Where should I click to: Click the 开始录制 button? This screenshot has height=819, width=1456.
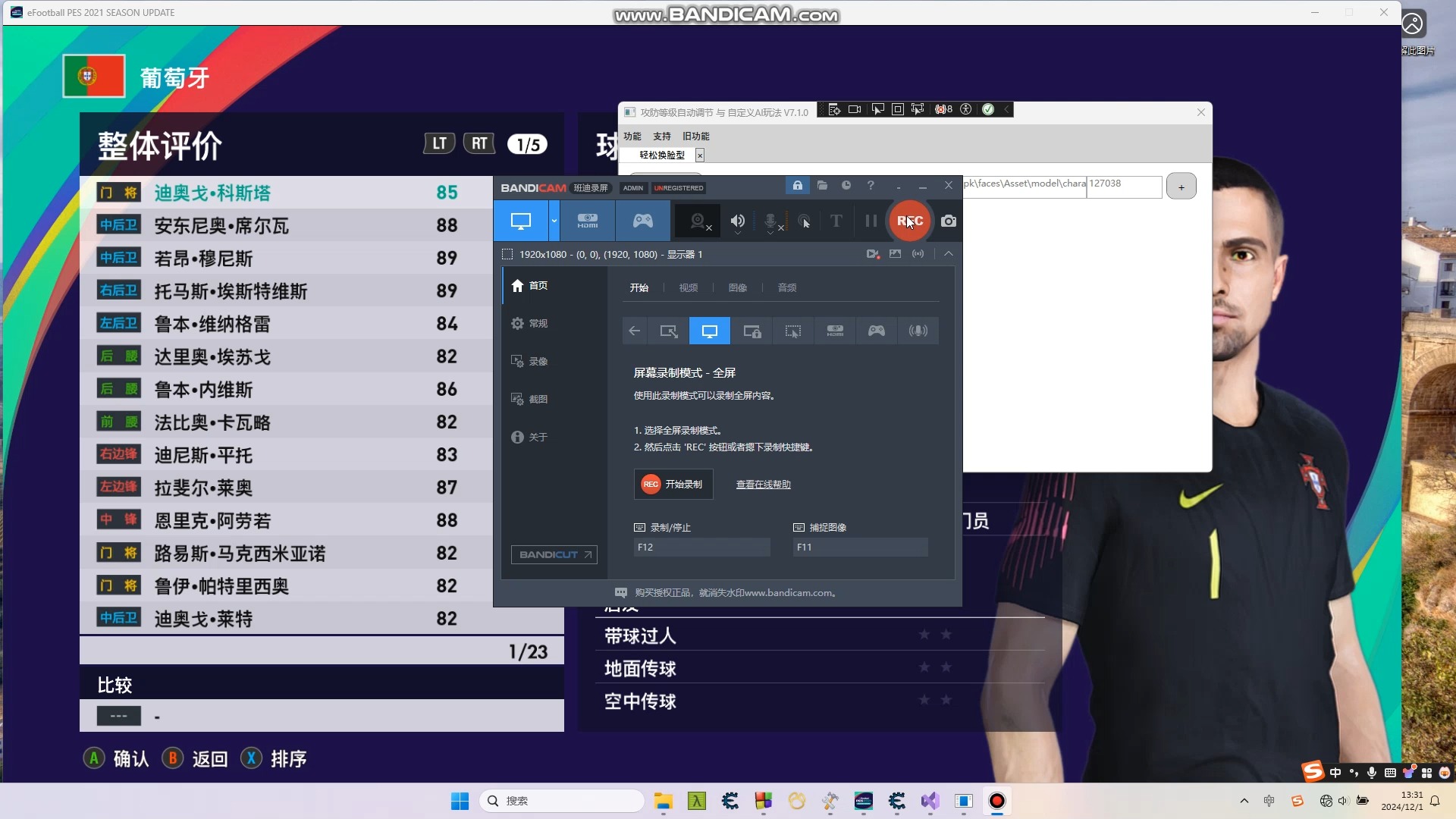click(x=673, y=484)
